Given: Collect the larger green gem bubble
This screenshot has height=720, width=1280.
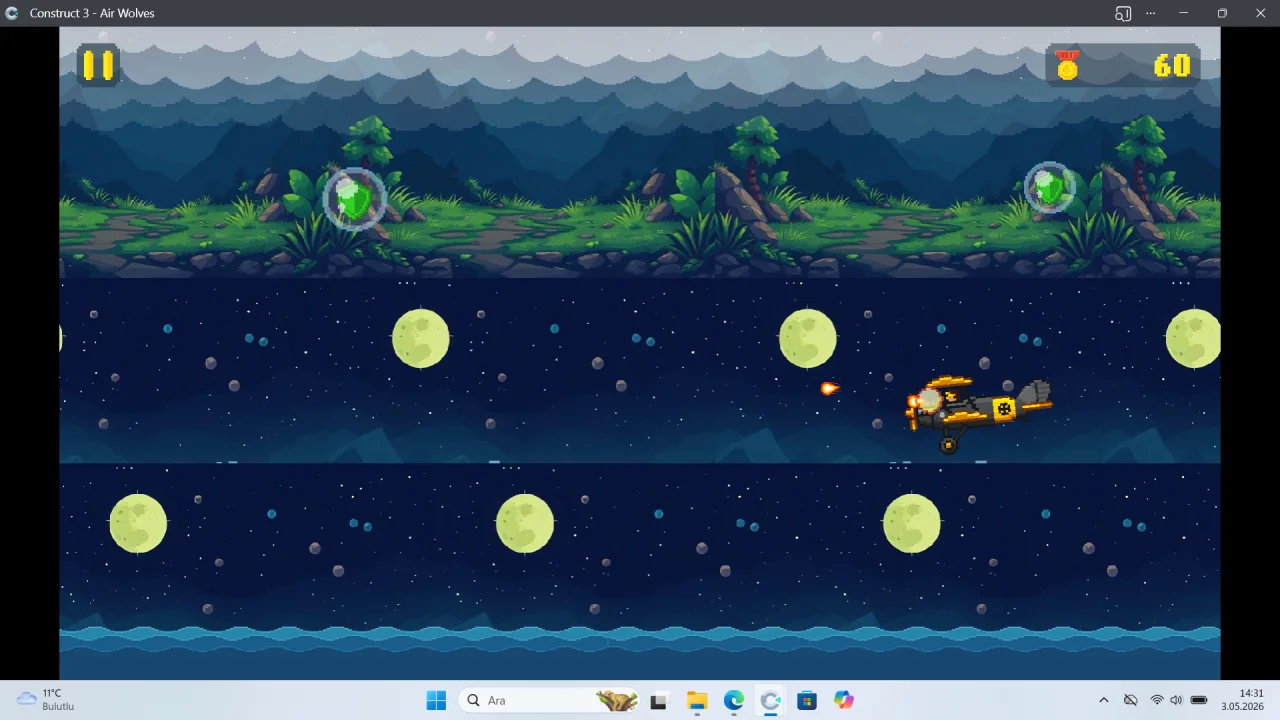Looking at the screenshot, I should tap(354, 199).
